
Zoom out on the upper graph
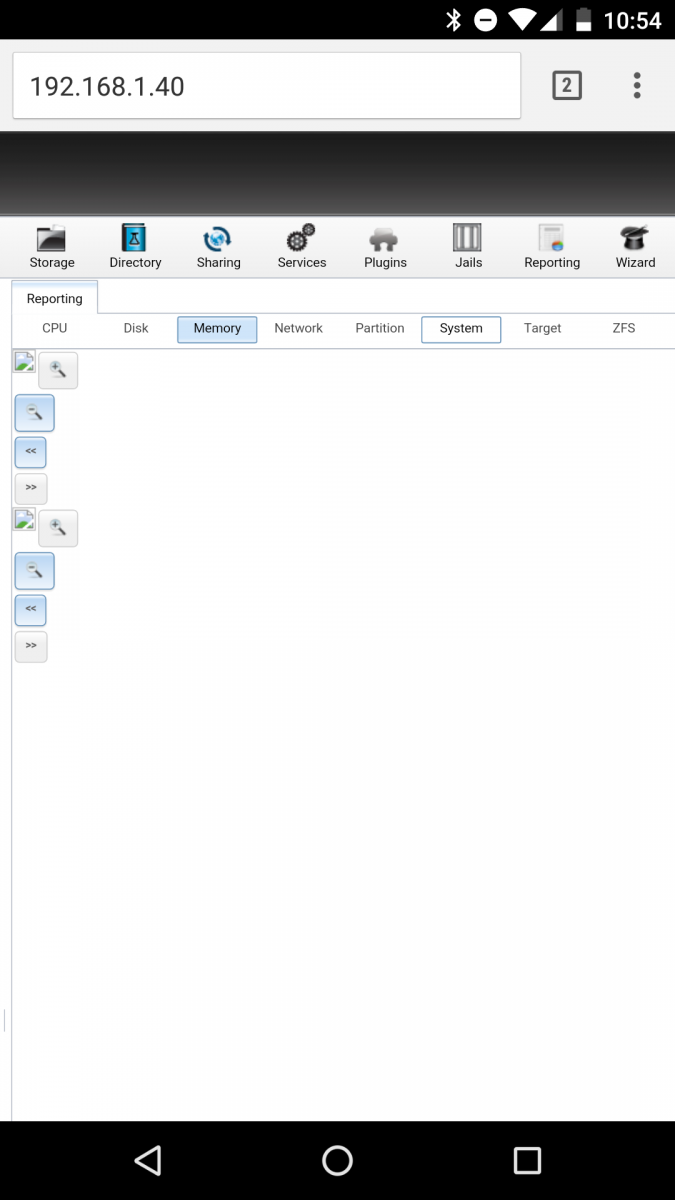coord(34,413)
